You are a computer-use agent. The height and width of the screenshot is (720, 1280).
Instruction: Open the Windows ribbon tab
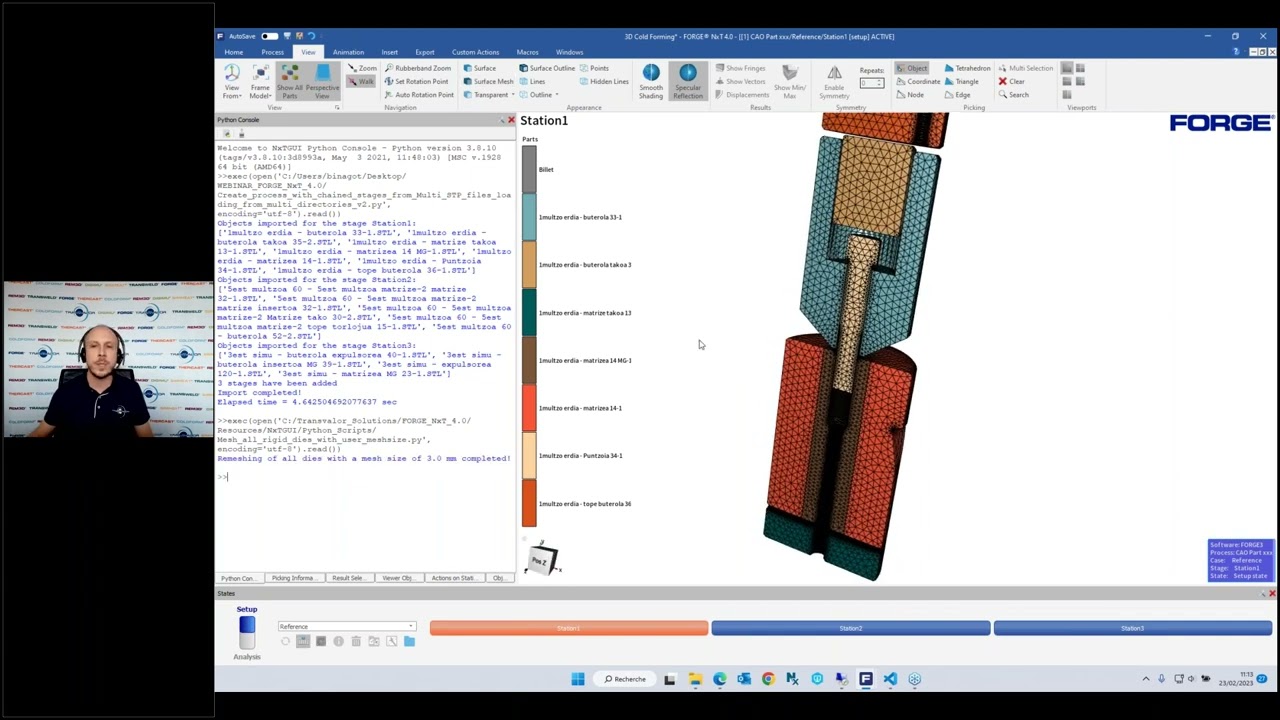[569, 52]
